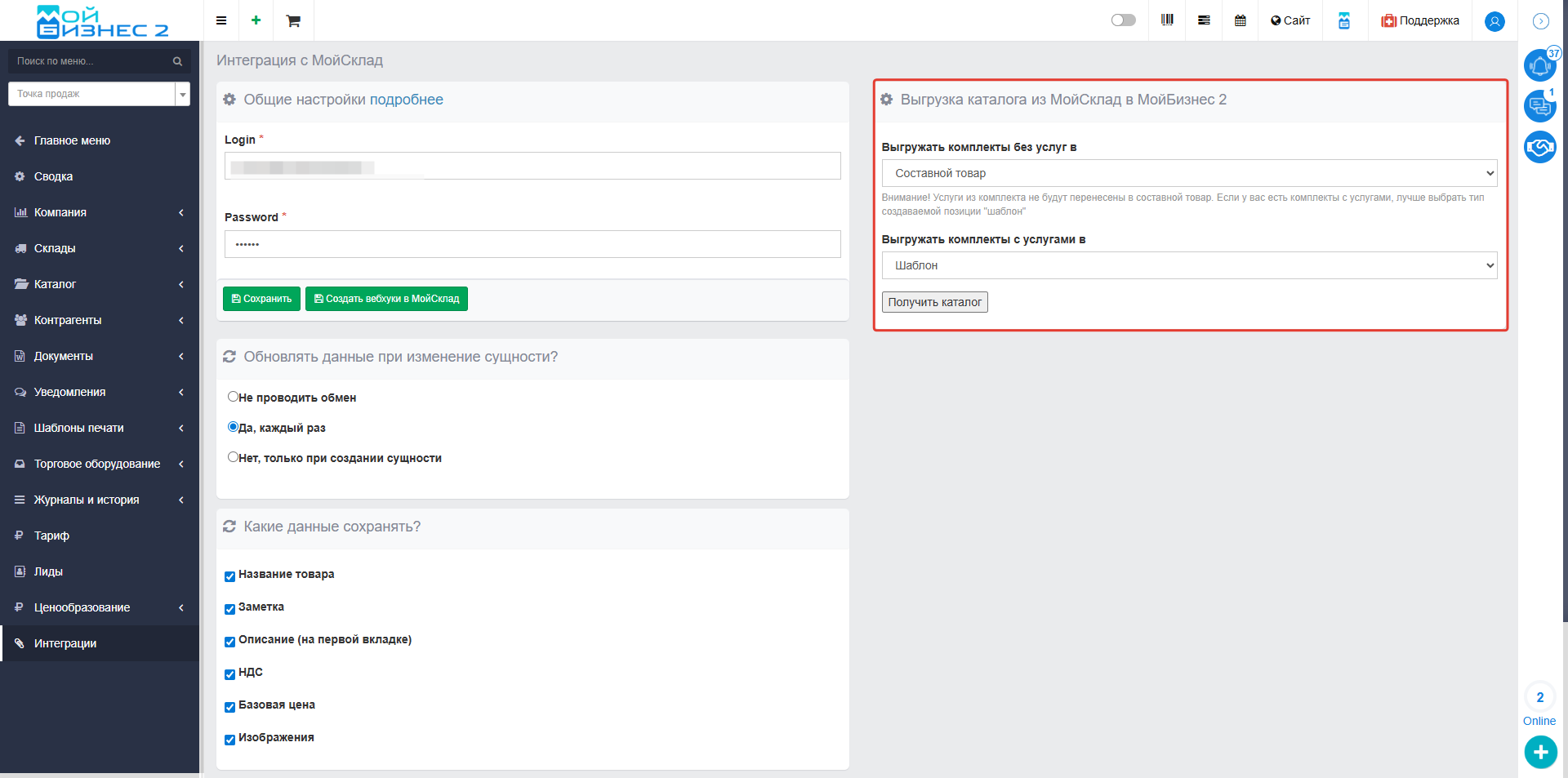The image size is (1568, 778).
Task: Click the handshake icon in right panel
Action: [1539, 147]
